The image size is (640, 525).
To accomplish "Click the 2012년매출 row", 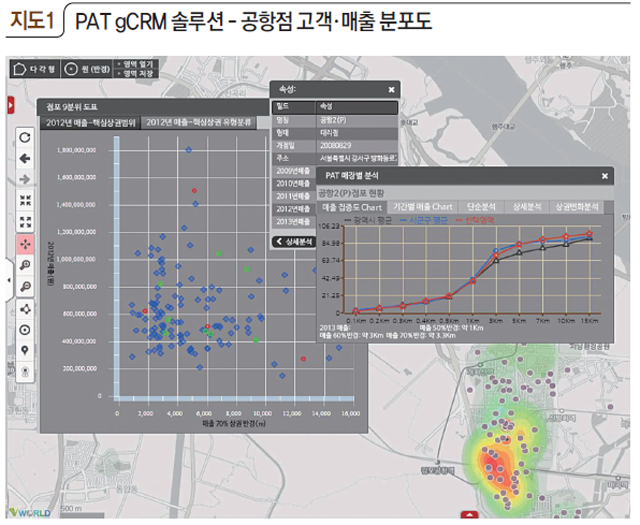I will click(x=294, y=209).
